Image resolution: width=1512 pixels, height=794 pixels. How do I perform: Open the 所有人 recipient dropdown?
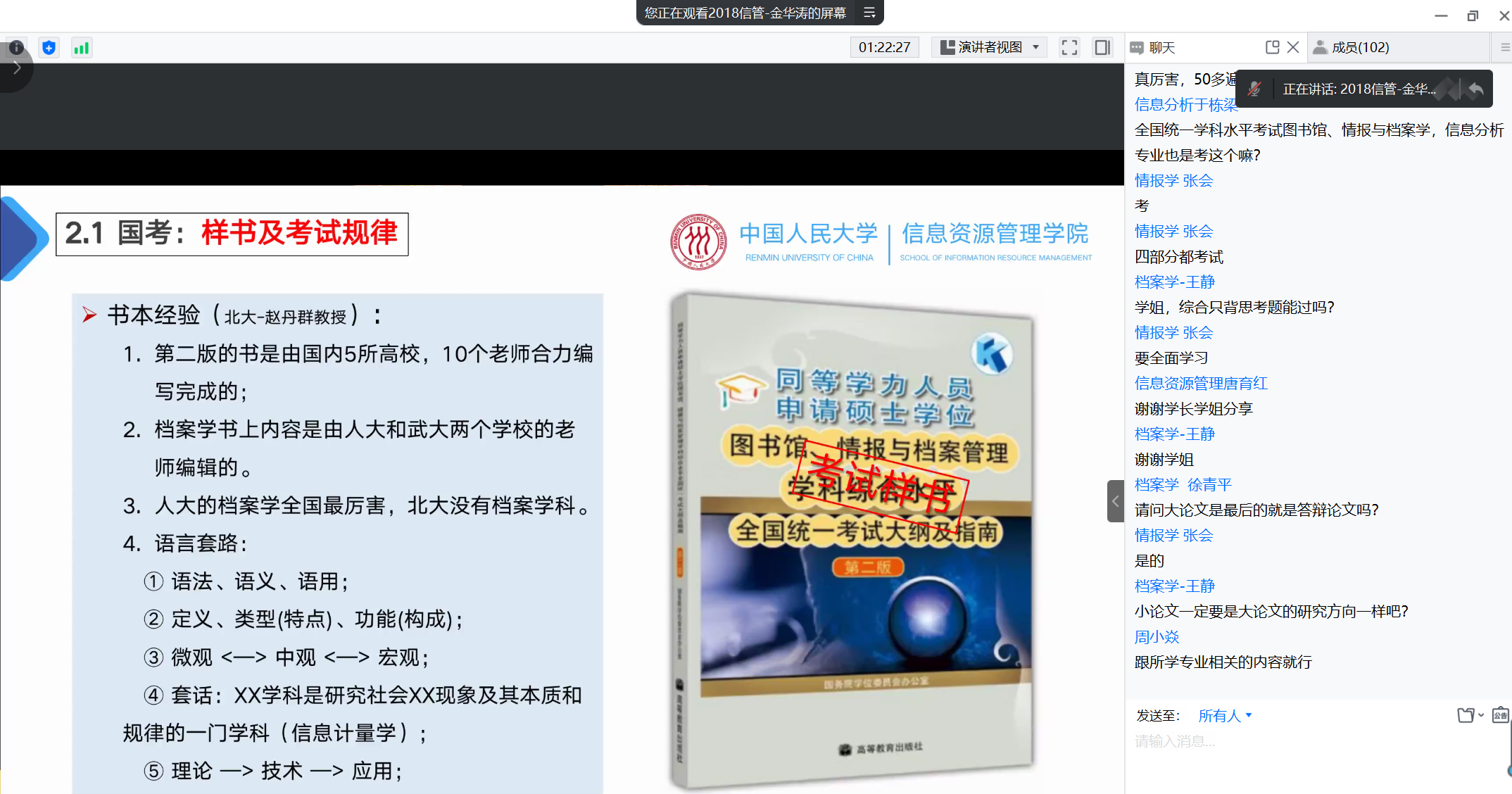1225,716
